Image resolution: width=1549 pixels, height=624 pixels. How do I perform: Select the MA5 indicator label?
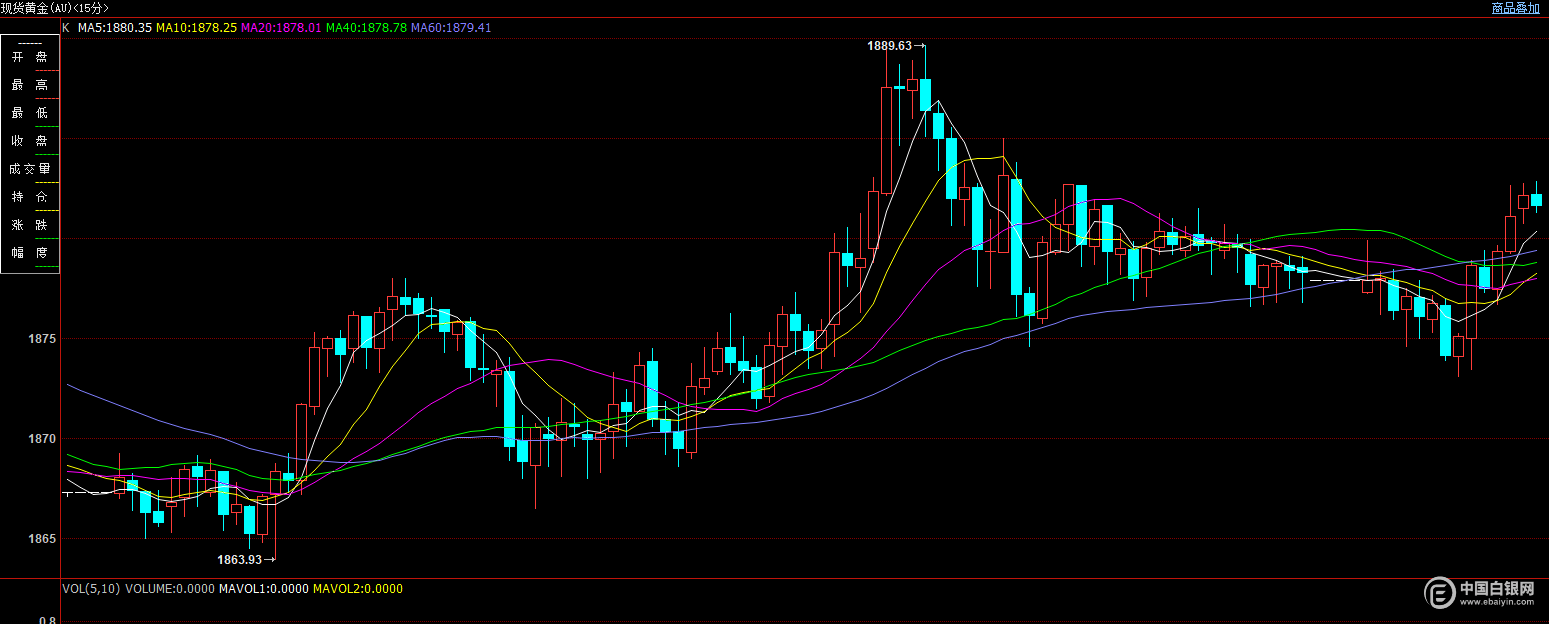115,28
